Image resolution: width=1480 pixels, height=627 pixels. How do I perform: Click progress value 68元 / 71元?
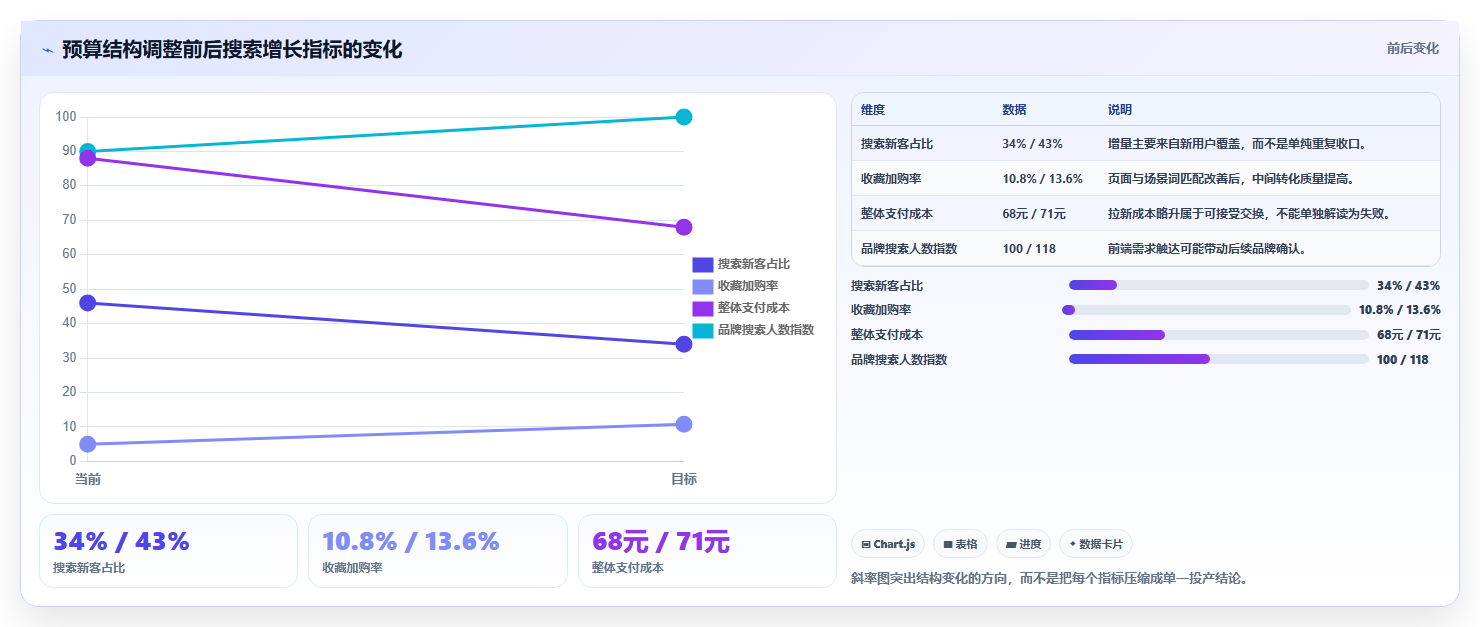click(1409, 335)
